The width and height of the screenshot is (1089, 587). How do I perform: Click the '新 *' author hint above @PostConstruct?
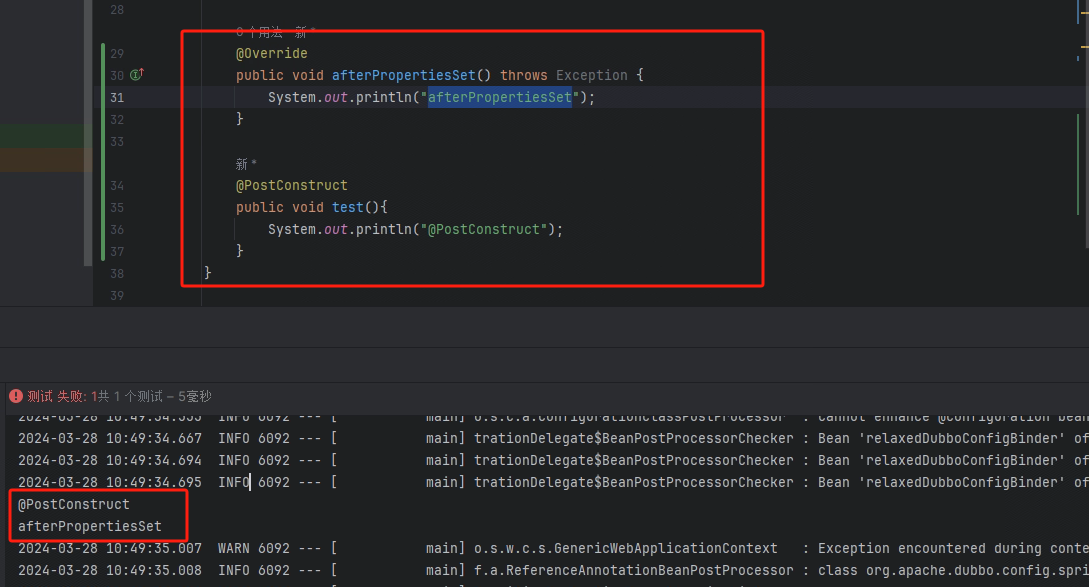(246, 164)
